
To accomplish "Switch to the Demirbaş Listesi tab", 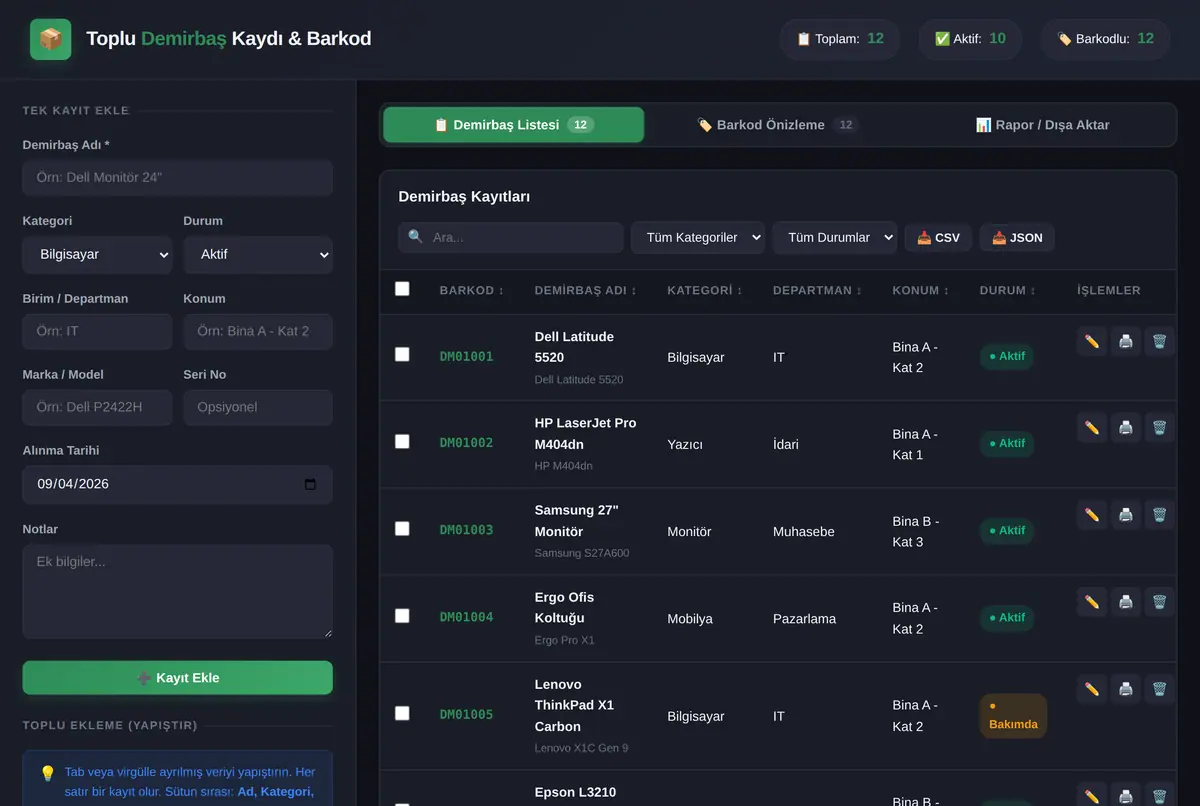I will click(x=514, y=125).
